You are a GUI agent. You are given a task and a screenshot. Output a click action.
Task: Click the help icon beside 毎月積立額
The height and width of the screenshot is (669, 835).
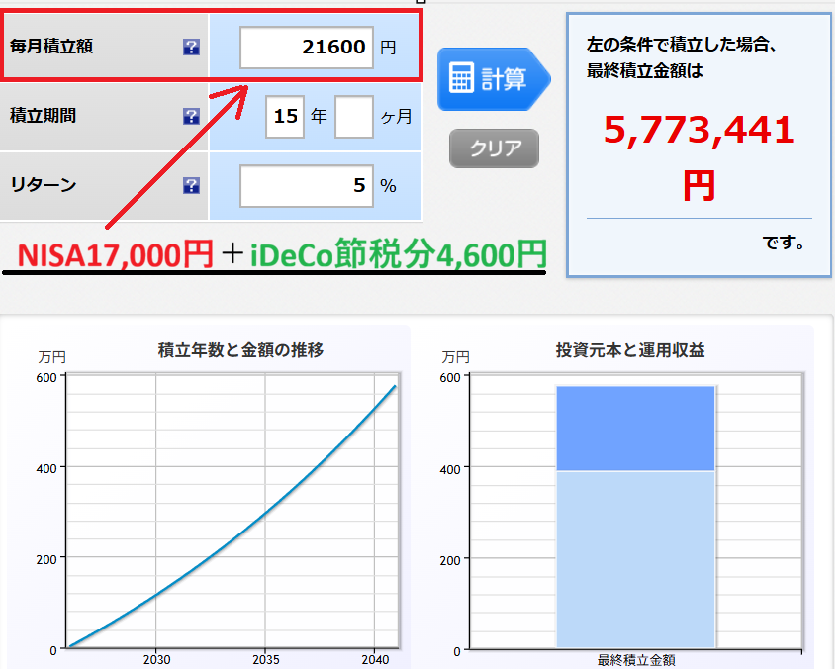pyautogui.click(x=191, y=47)
